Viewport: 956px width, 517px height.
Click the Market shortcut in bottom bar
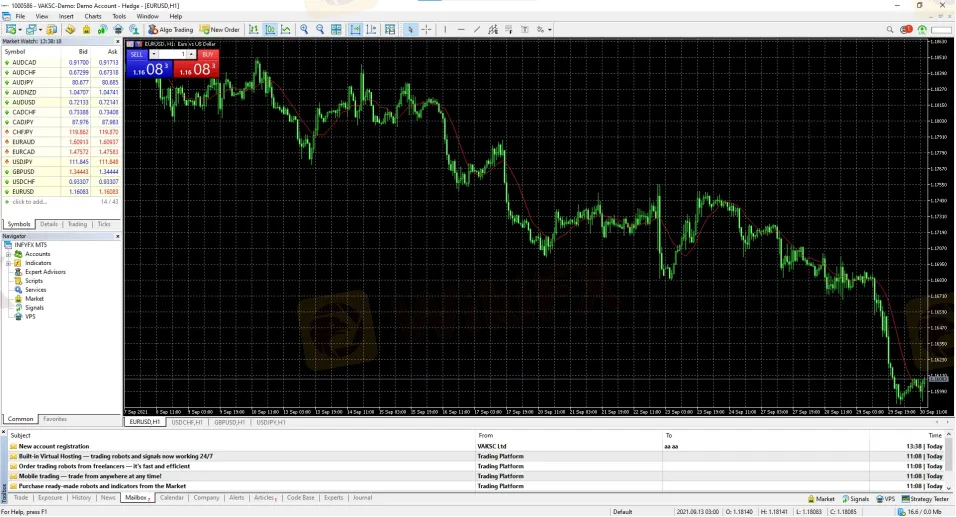tap(821, 499)
